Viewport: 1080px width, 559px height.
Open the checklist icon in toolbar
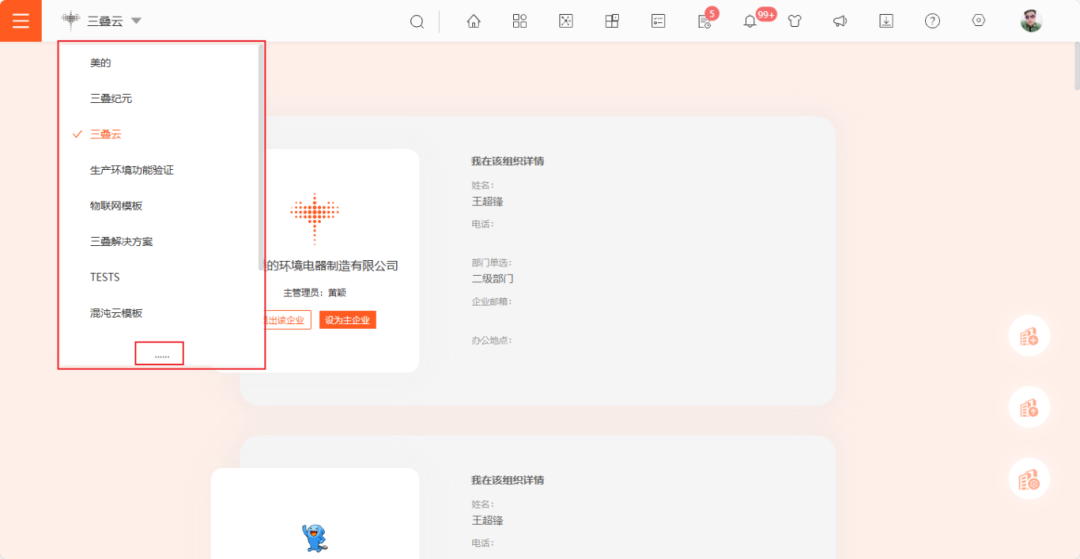point(658,21)
